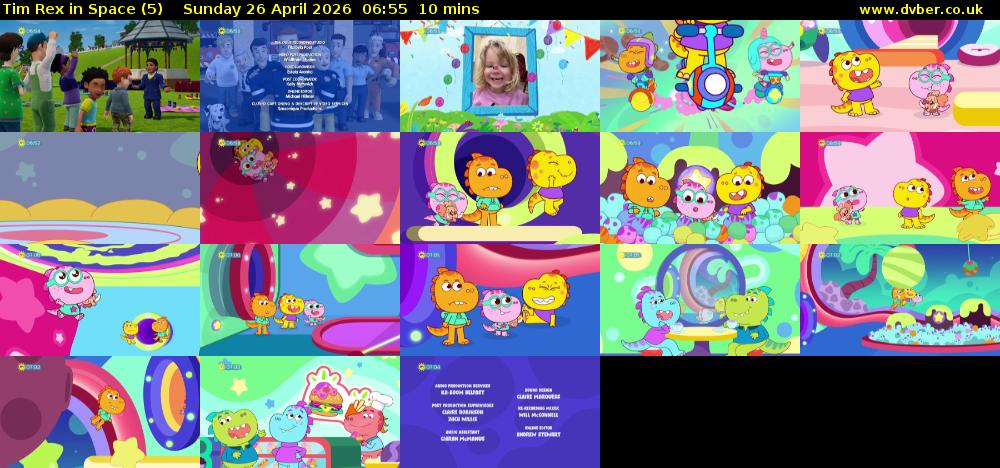
Task: Select the pink star backdrop thumbnail
Action: (x=900, y=188)
